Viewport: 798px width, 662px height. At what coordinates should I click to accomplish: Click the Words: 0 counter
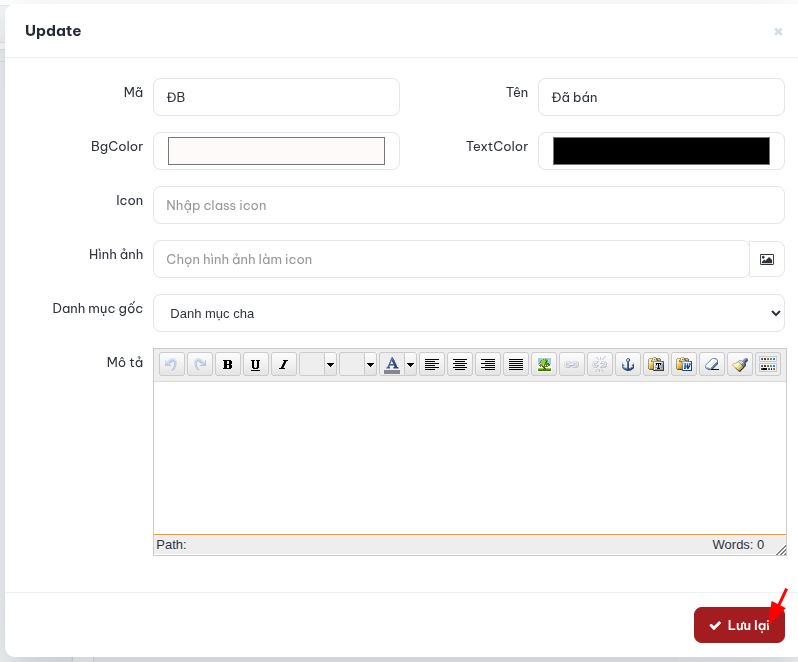[738, 544]
